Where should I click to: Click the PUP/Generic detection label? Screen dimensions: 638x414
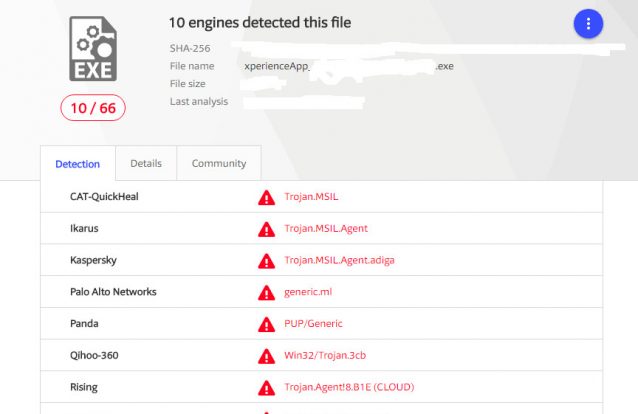[x=313, y=324]
